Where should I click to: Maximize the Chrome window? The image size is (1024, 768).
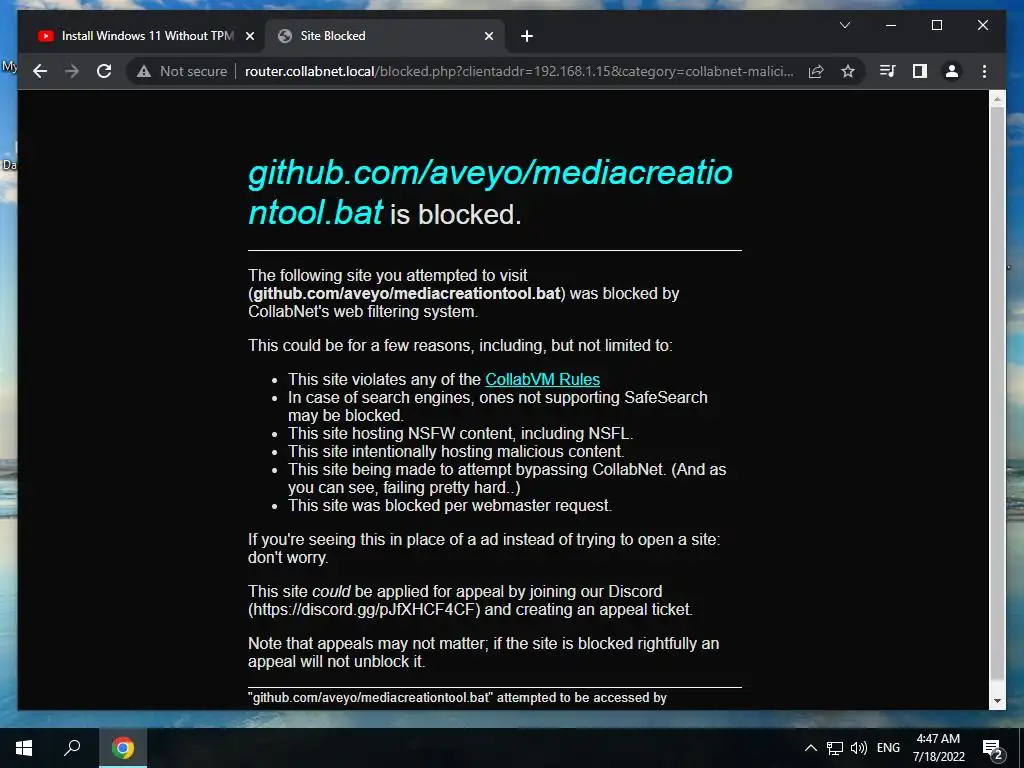936,25
